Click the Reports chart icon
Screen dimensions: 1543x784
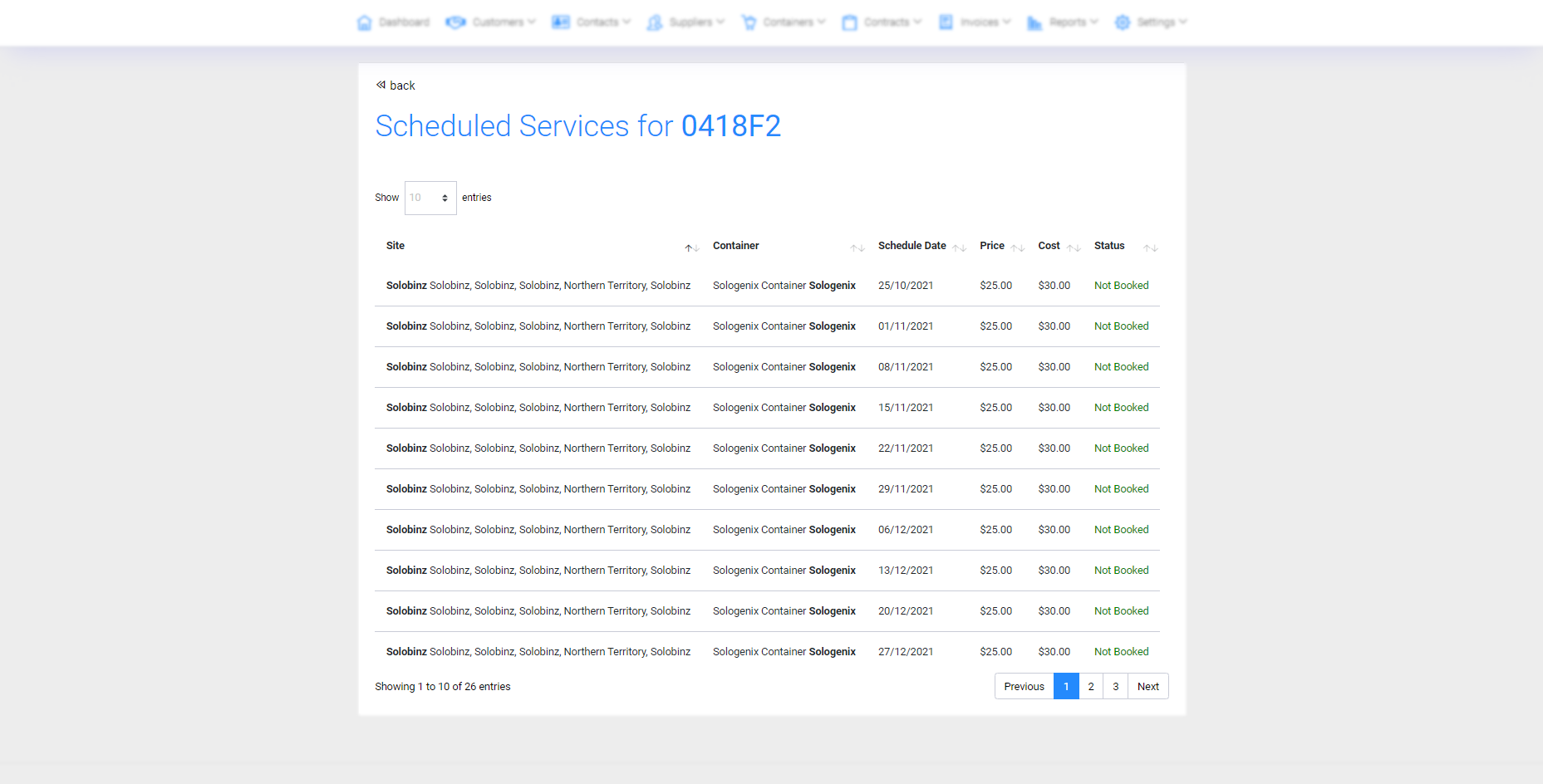click(x=1034, y=22)
